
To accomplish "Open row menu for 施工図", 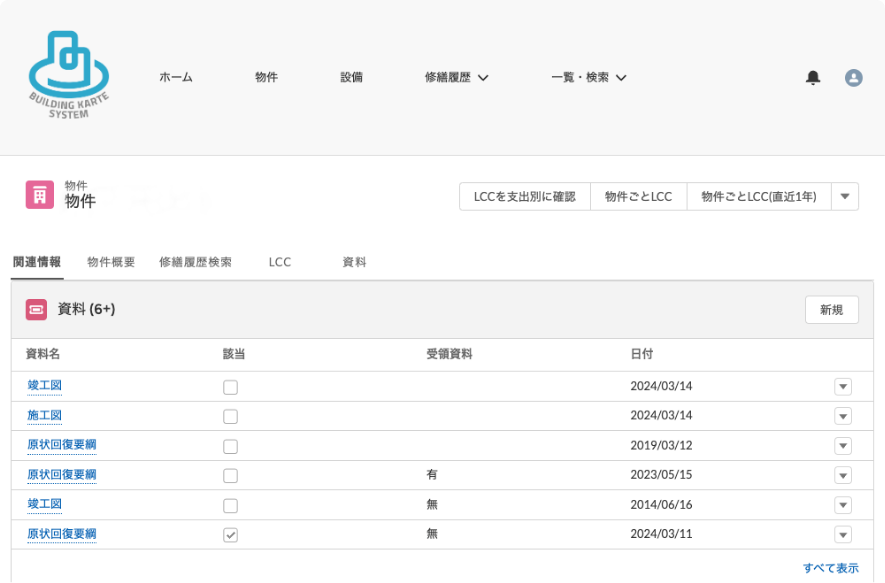I will click(843, 416).
